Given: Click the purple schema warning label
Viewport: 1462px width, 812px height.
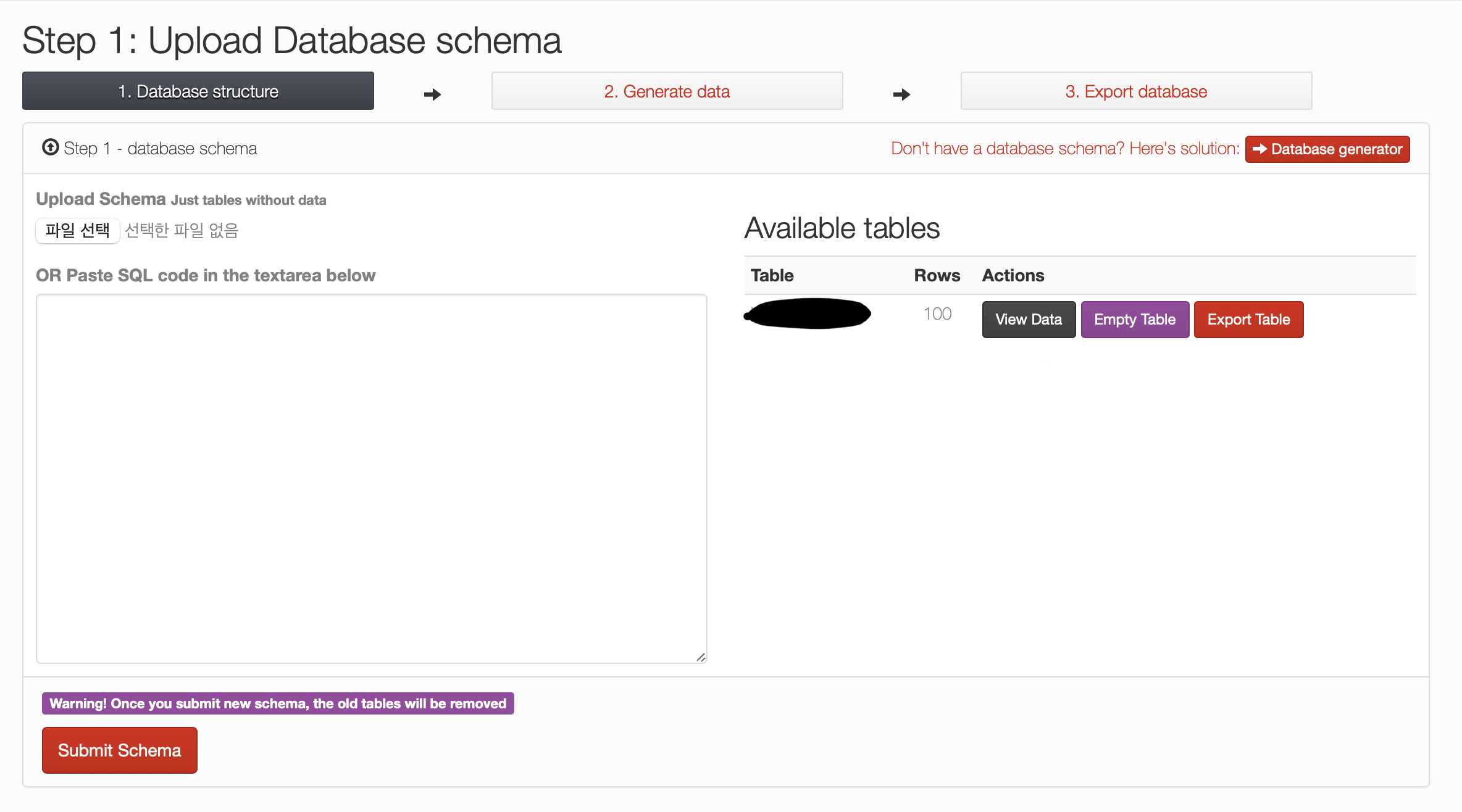Looking at the screenshot, I should pyautogui.click(x=278, y=703).
